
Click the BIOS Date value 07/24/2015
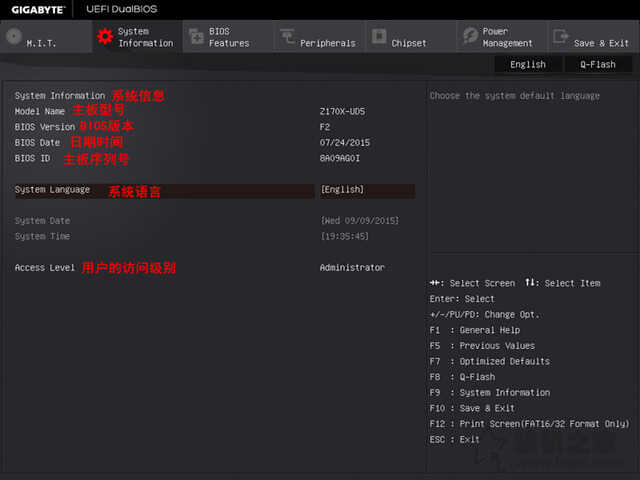click(345, 143)
